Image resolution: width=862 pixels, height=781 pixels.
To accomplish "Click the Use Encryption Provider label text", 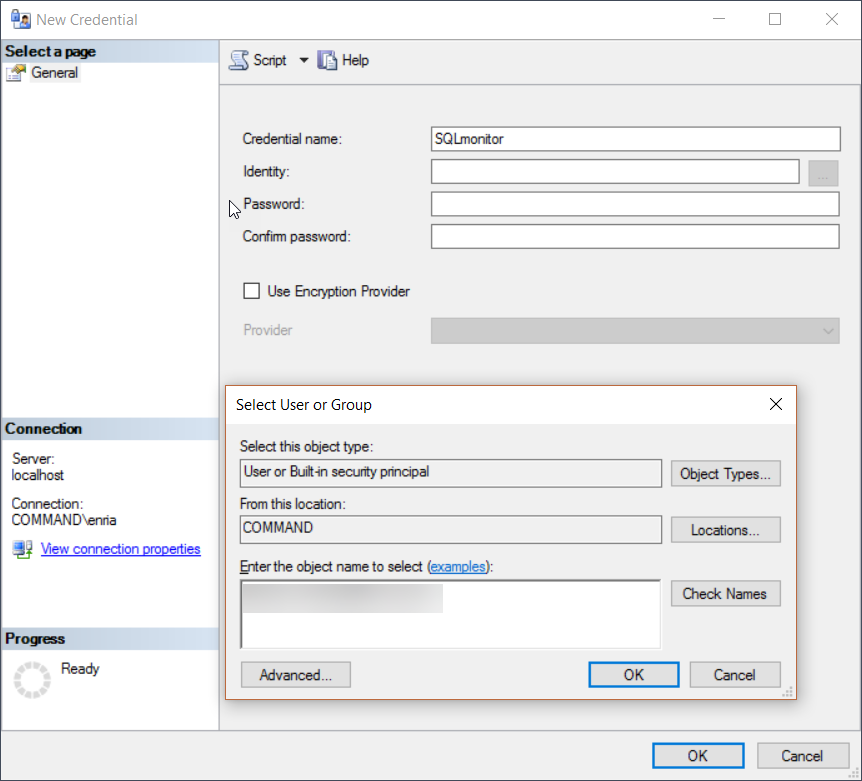I will click(337, 291).
